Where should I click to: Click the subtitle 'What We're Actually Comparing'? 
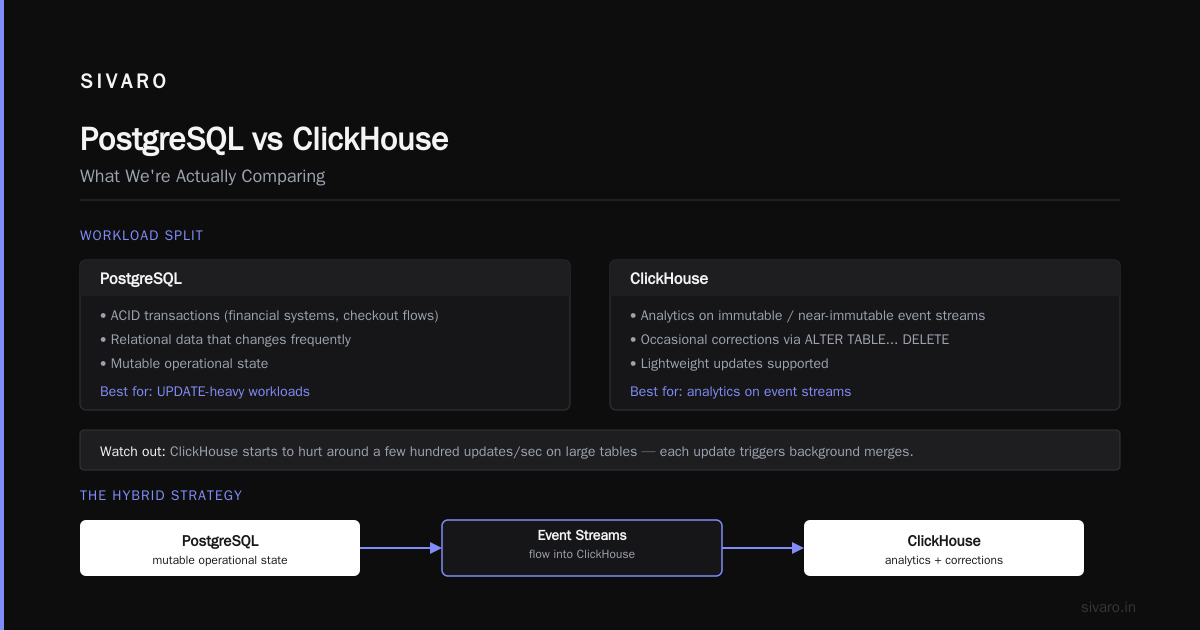[x=203, y=176]
